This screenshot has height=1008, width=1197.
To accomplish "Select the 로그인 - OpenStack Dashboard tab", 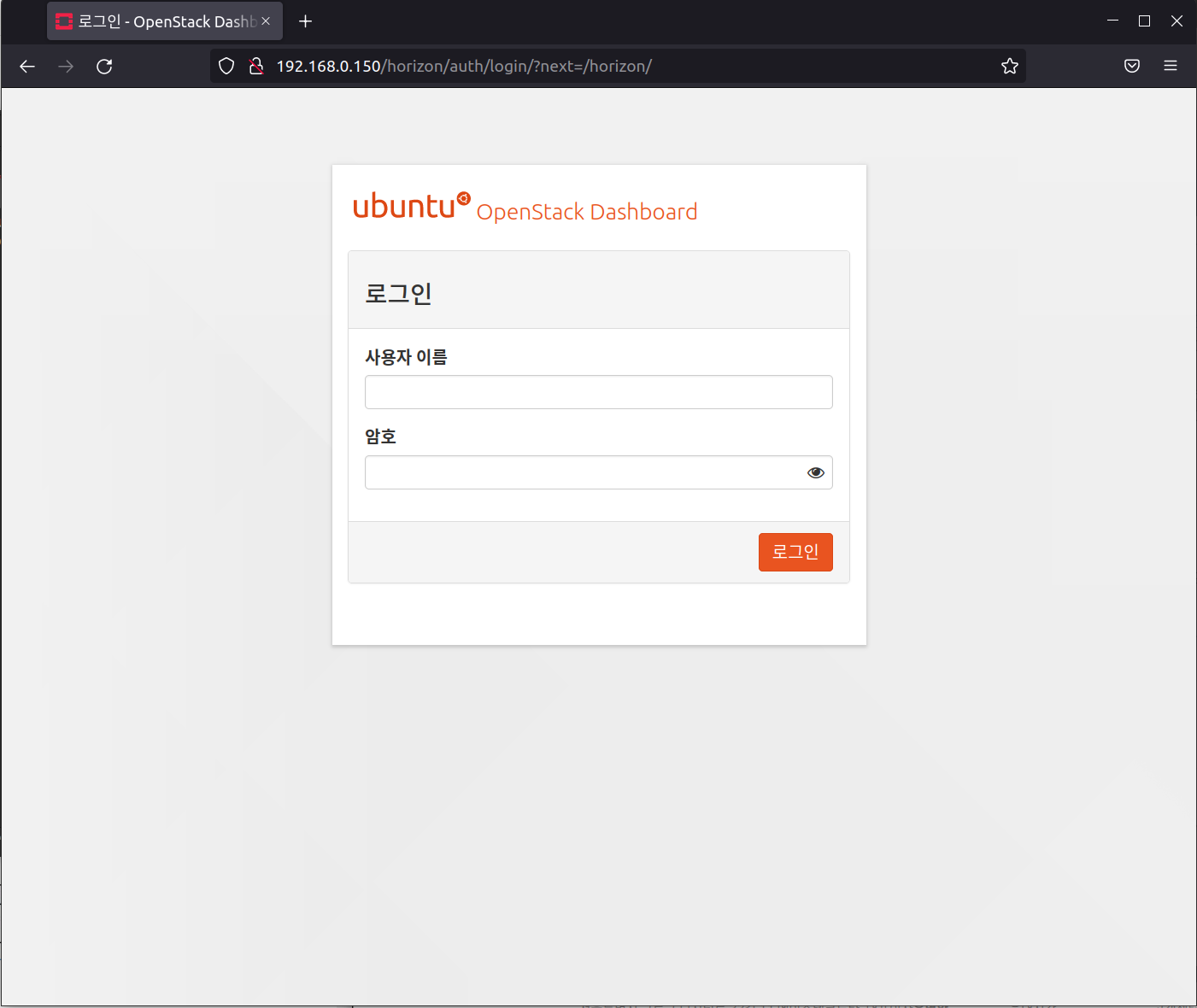I will [165, 21].
